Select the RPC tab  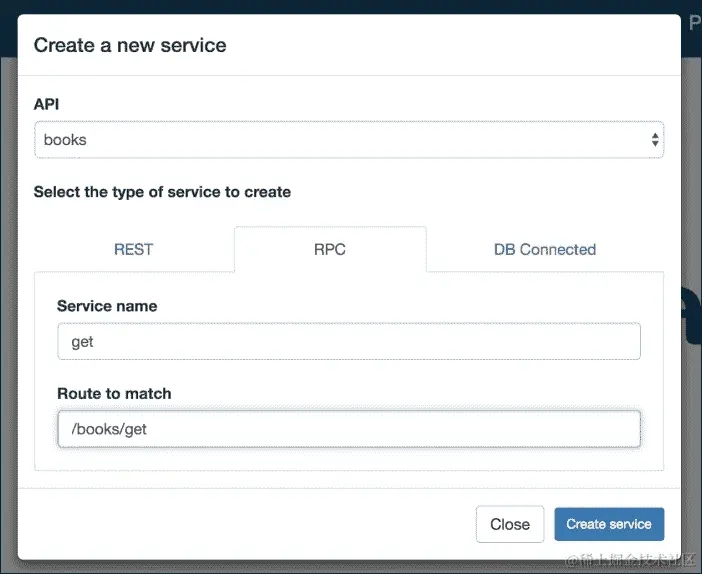click(329, 249)
